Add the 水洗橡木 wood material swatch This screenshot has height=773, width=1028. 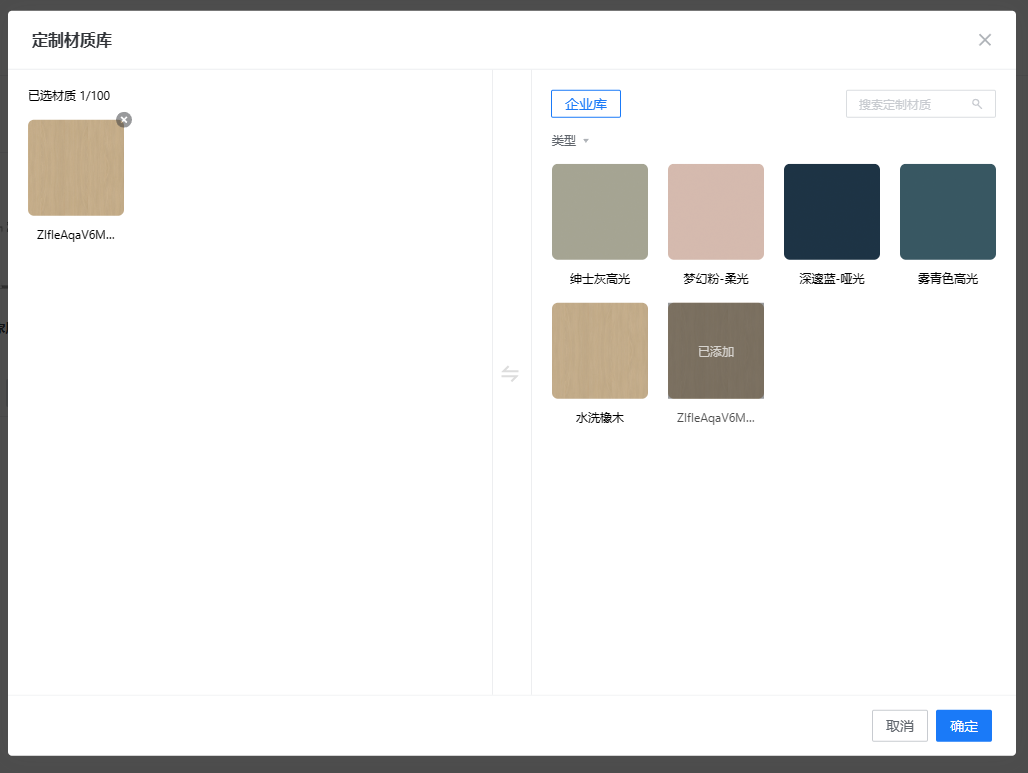[600, 351]
